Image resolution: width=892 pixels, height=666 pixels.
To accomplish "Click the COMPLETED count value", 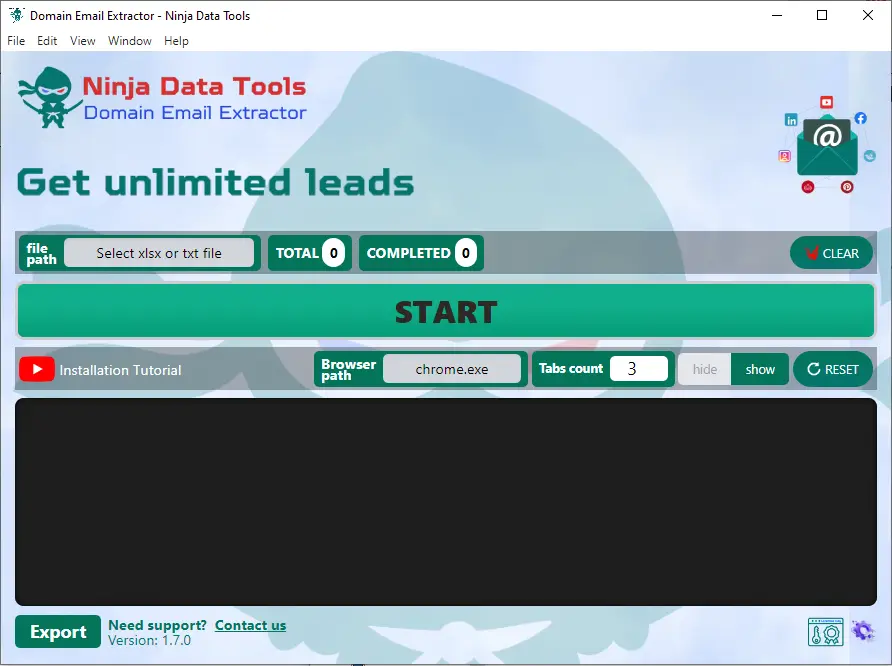I will click(465, 253).
